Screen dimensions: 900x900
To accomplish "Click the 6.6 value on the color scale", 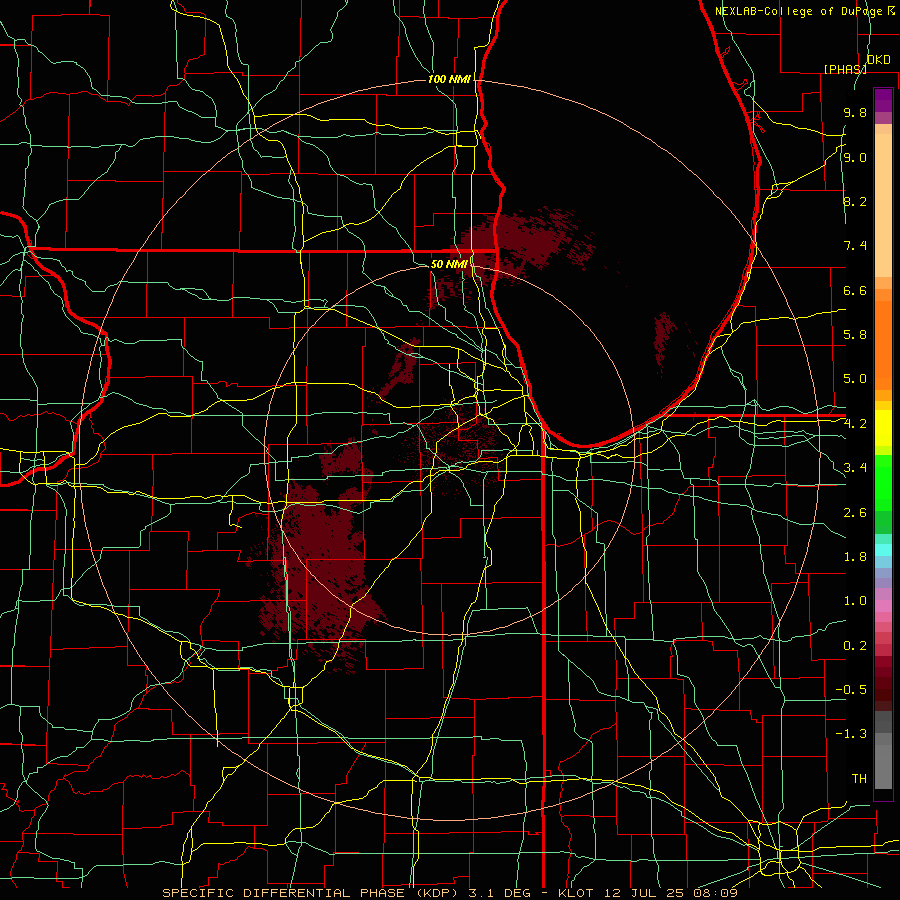I will [x=855, y=290].
